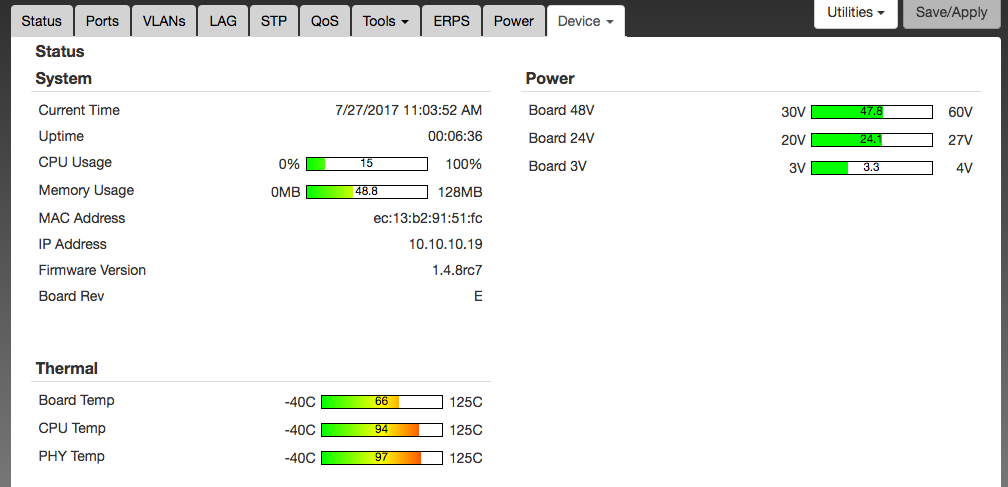1008x487 pixels.
Task: Click the Board 3V voltage bar
Action: (x=871, y=168)
